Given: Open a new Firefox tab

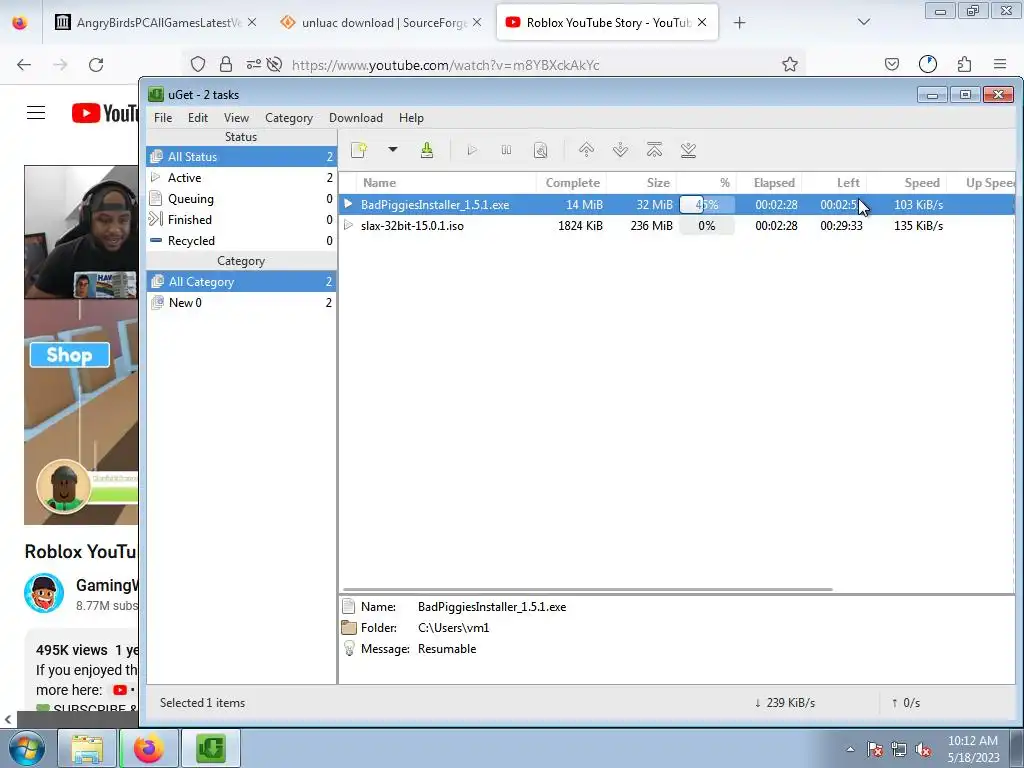Looking at the screenshot, I should click(739, 23).
